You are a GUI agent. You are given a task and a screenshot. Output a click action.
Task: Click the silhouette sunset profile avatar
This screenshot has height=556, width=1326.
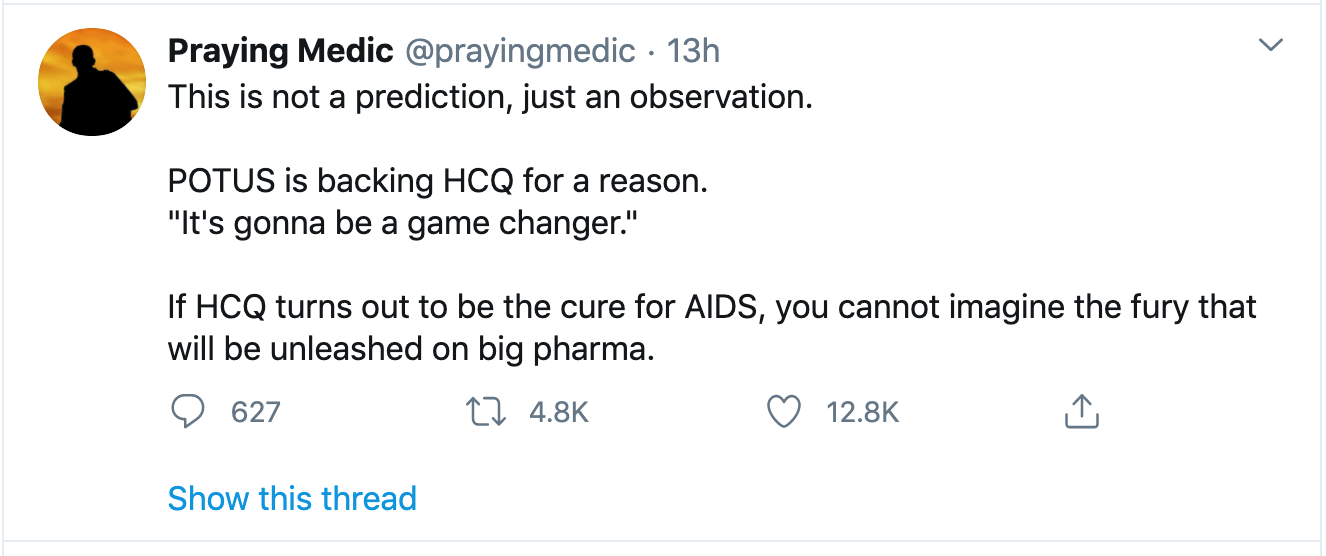(x=92, y=82)
